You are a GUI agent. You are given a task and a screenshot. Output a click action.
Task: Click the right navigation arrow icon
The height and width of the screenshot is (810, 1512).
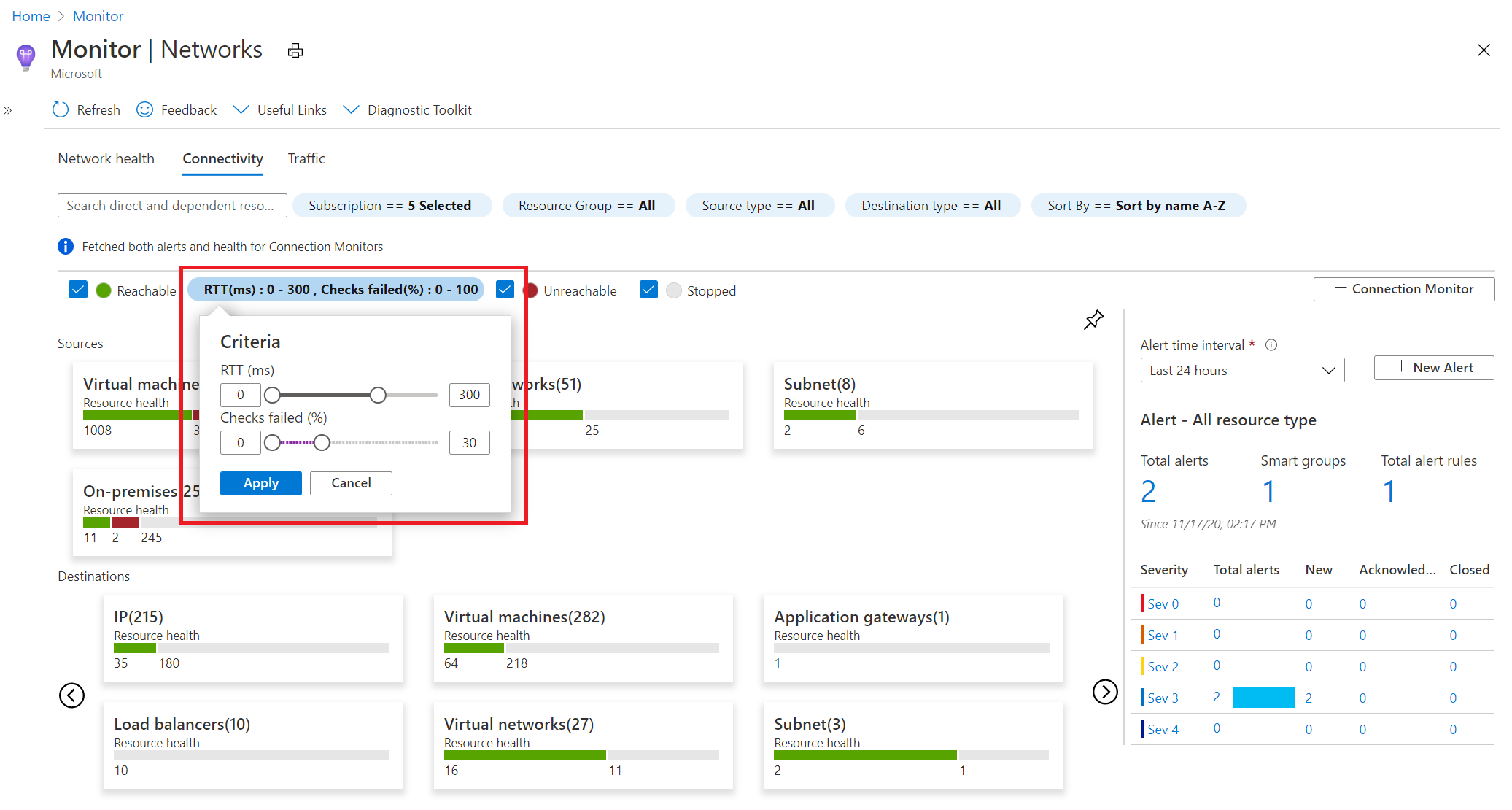tap(1103, 693)
